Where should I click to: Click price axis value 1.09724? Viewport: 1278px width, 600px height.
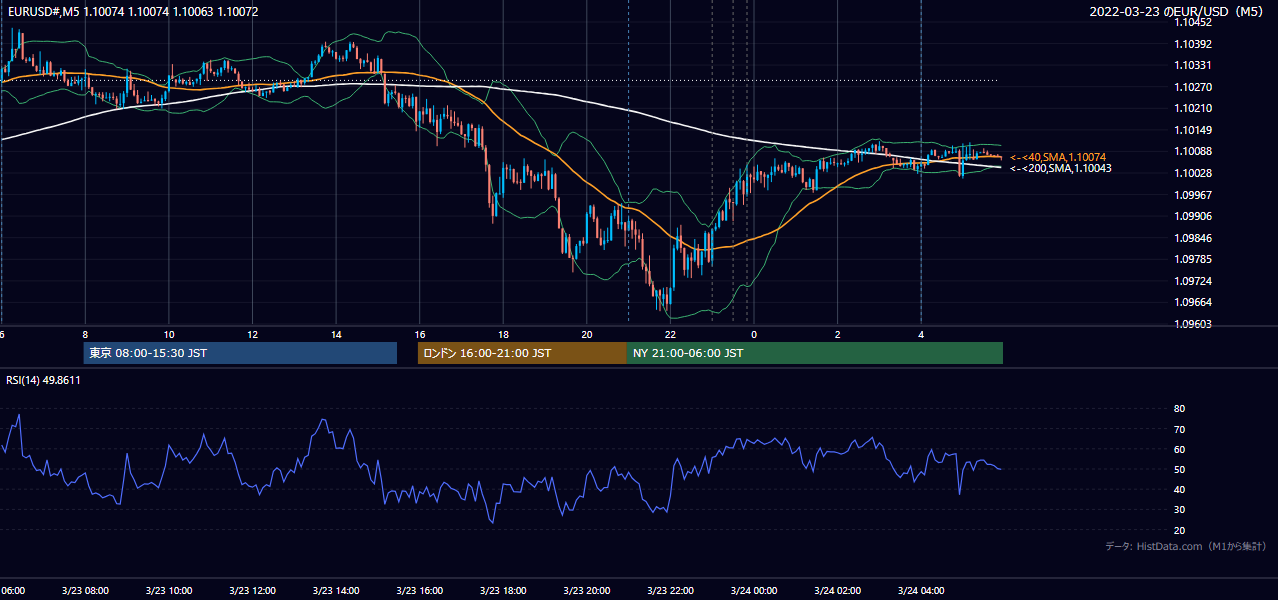[x=1193, y=281]
